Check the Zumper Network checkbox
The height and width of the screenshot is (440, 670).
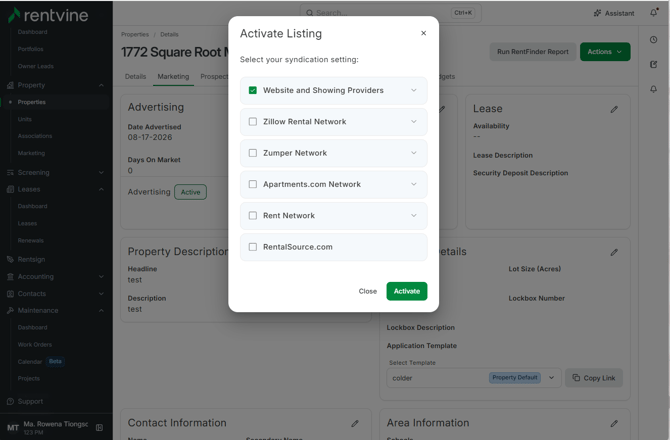[x=253, y=153]
